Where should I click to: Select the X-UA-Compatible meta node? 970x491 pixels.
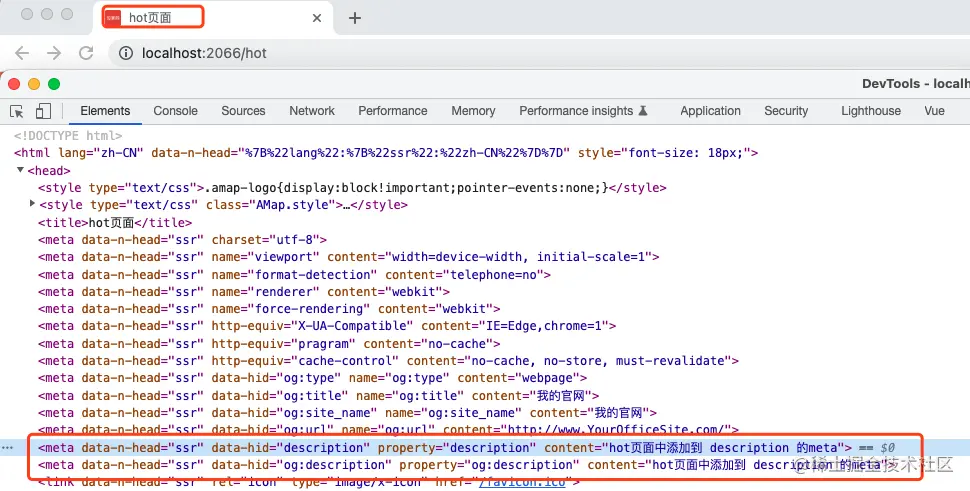327,325
